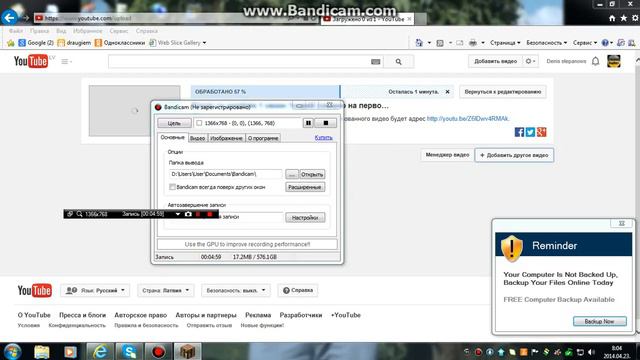Open the gear settings dropdown next to upload

[x=530, y=61]
